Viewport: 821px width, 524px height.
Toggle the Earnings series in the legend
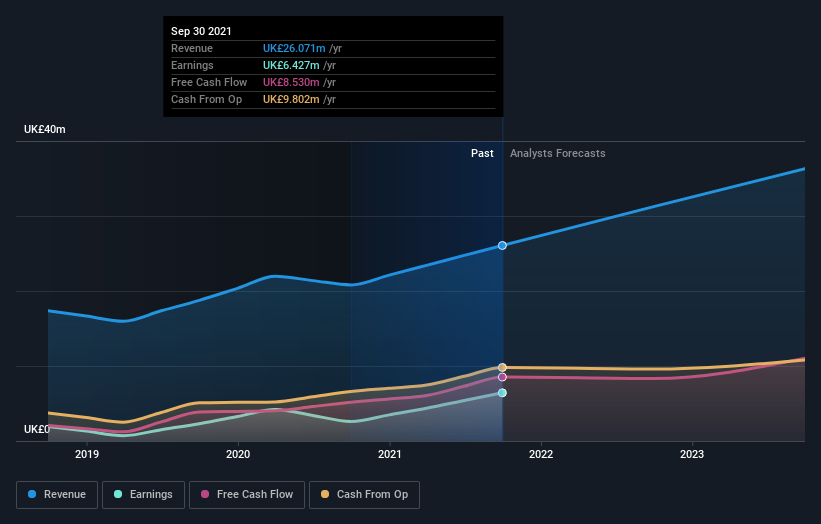(x=143, y=495)
